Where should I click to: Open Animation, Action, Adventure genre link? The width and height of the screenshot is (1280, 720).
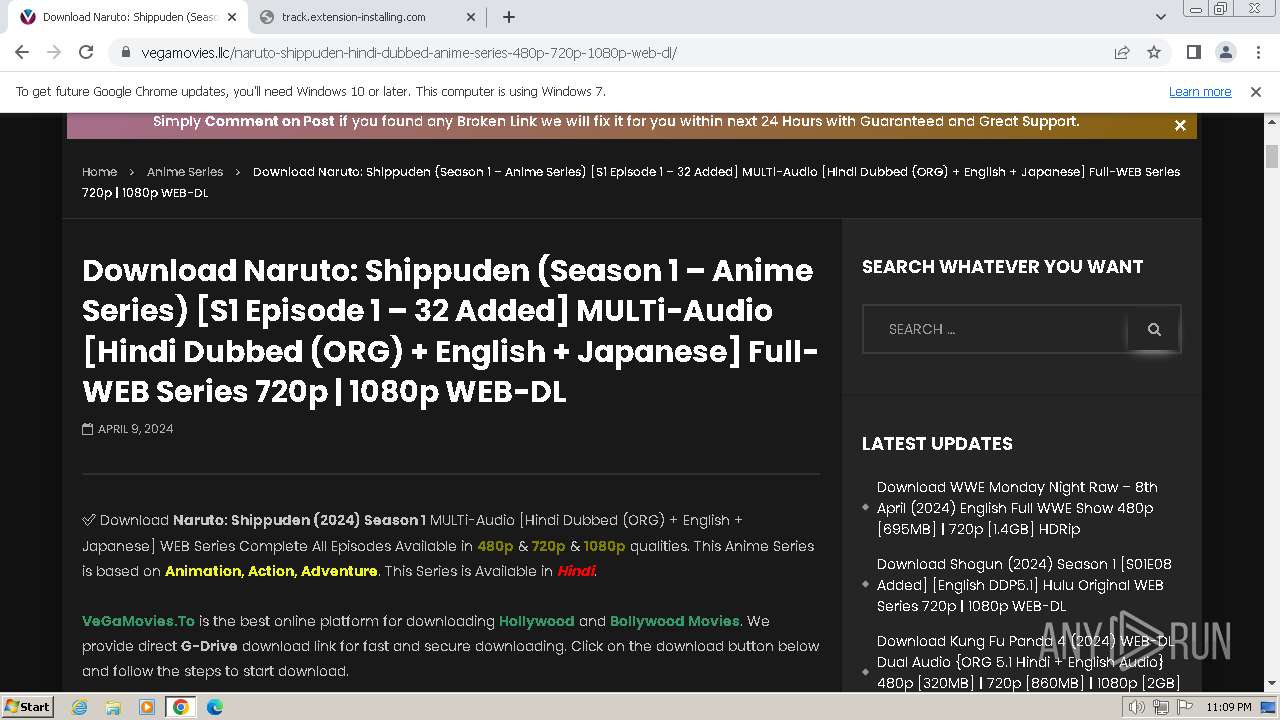coord(271,571)
